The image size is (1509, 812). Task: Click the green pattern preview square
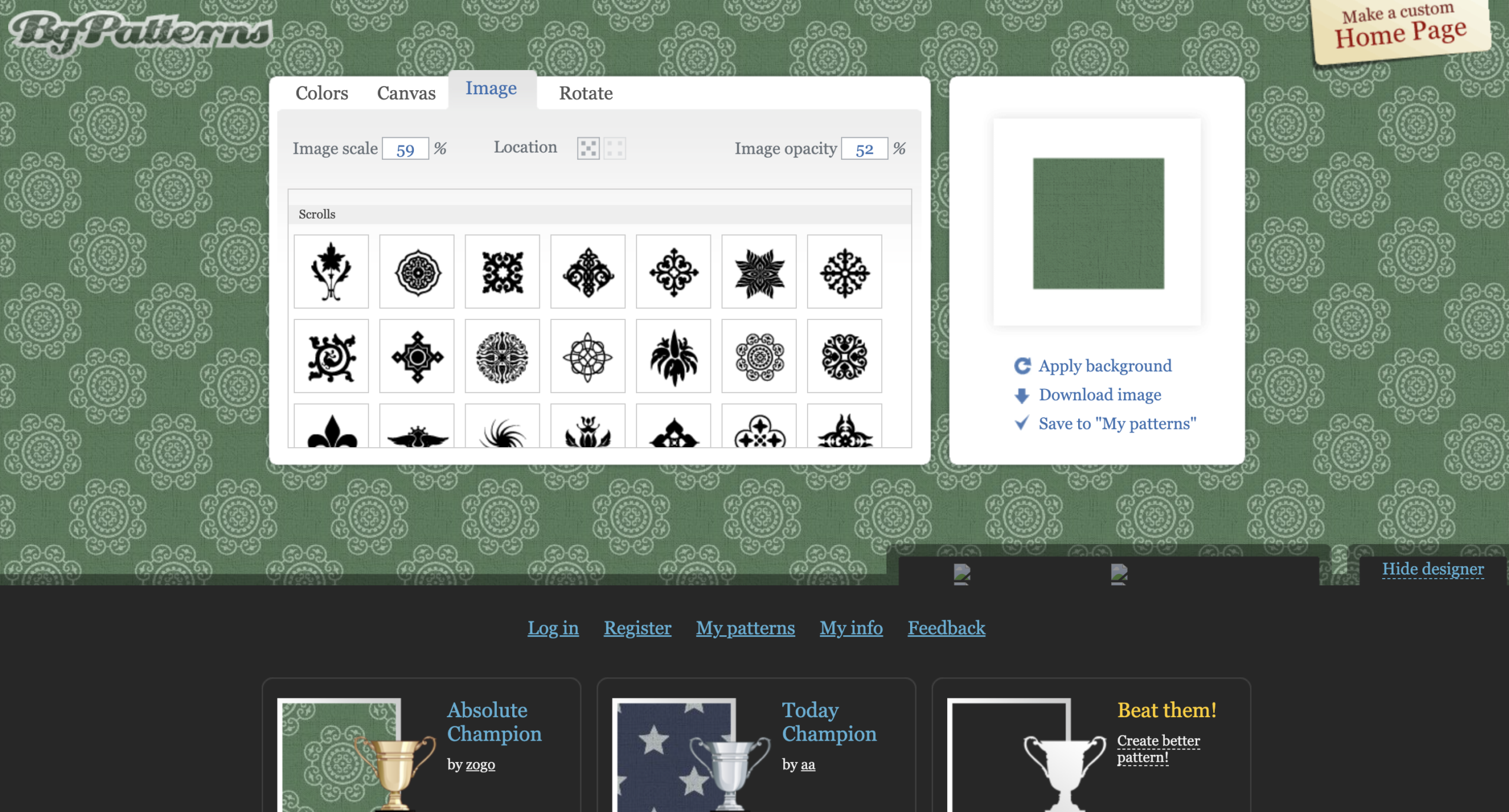point(1098,223)
